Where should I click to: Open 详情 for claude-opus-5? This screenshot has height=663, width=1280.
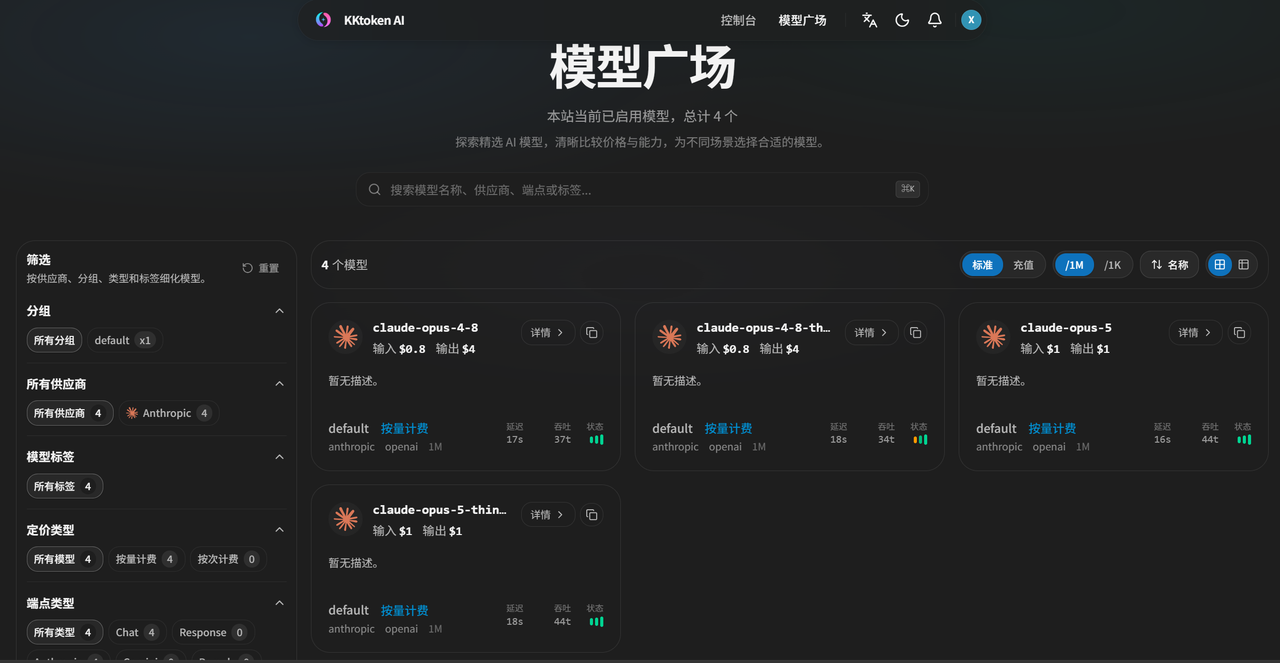1196,332
